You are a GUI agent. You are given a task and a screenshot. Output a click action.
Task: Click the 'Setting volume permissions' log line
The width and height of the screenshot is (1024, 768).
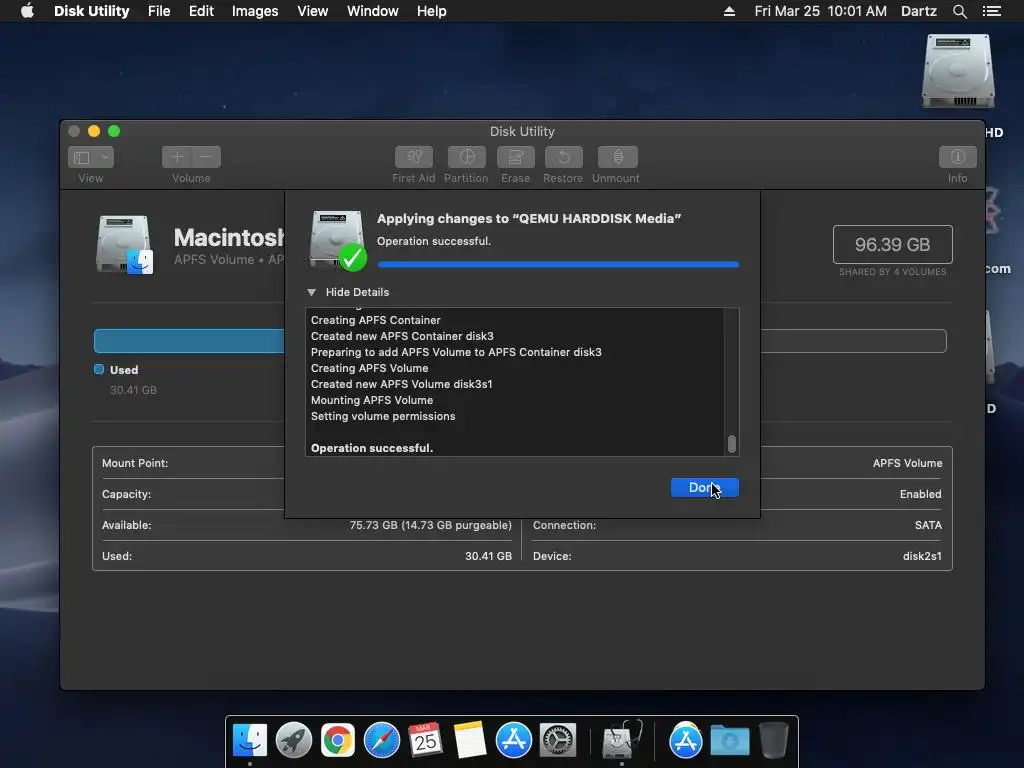383,416
